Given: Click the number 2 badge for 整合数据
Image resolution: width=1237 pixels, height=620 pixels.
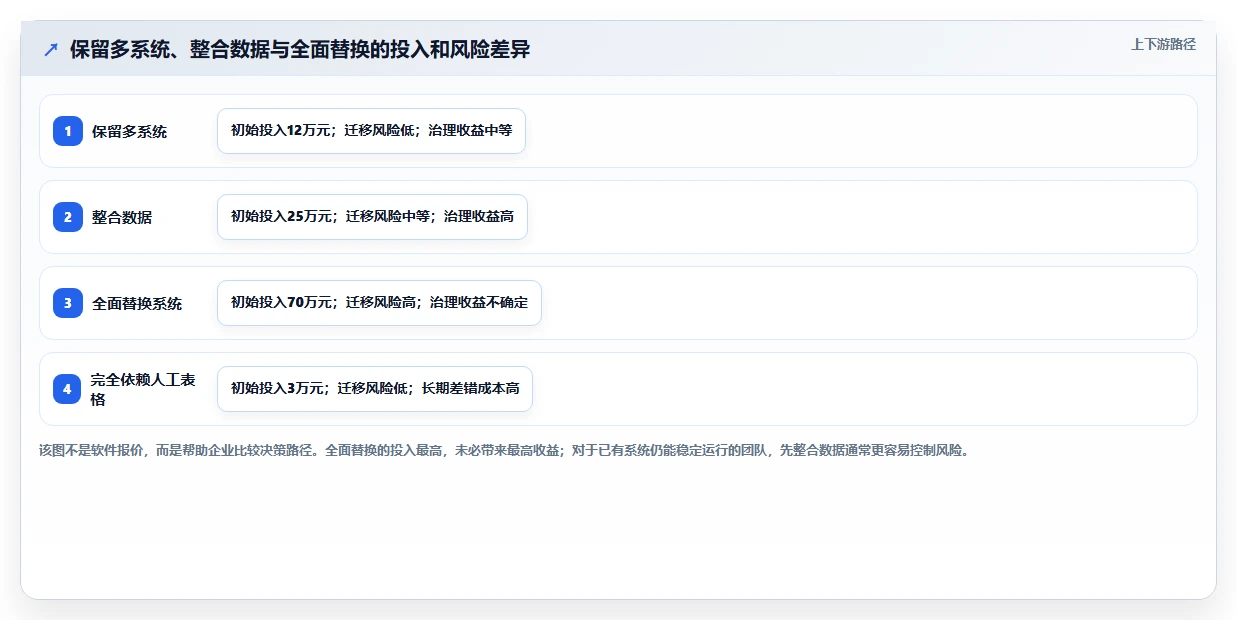Looking at the screenshot, I should click(68, 217).
